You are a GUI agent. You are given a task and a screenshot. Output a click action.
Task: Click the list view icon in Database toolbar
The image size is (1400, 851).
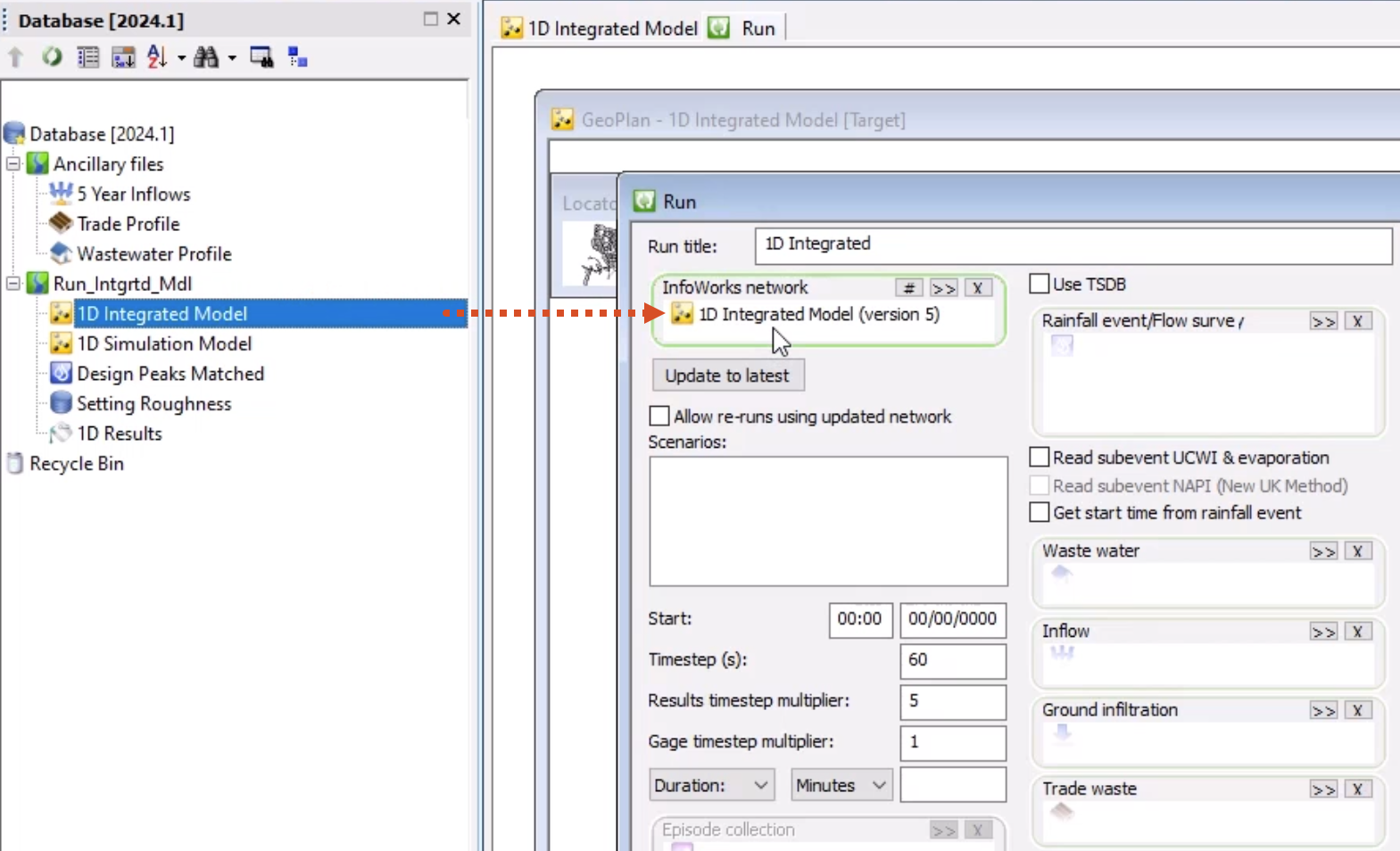click(x=87, y=57)
